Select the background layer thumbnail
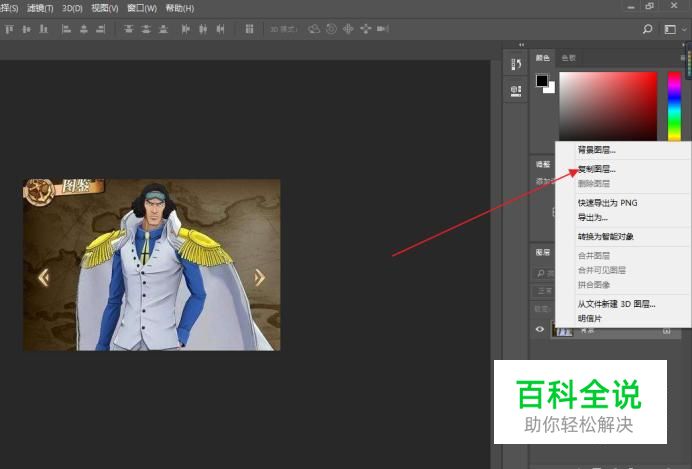 562,330
